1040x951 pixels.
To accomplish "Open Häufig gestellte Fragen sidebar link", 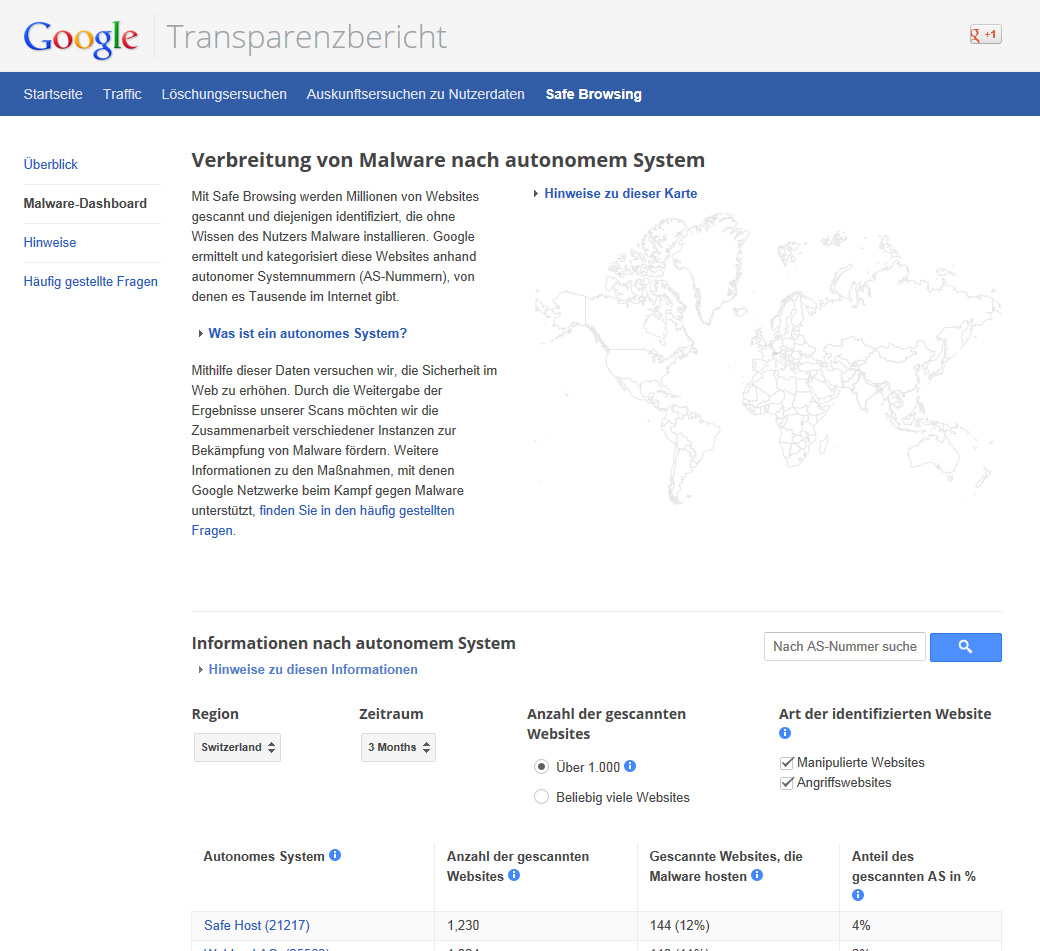I will [90, 282].
